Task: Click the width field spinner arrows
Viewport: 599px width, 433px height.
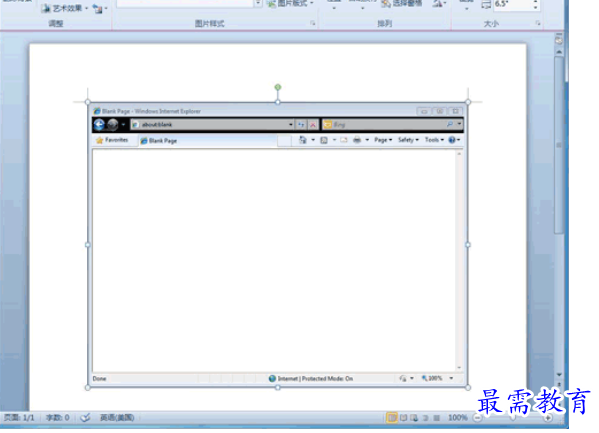Action: tap(535, 4)
